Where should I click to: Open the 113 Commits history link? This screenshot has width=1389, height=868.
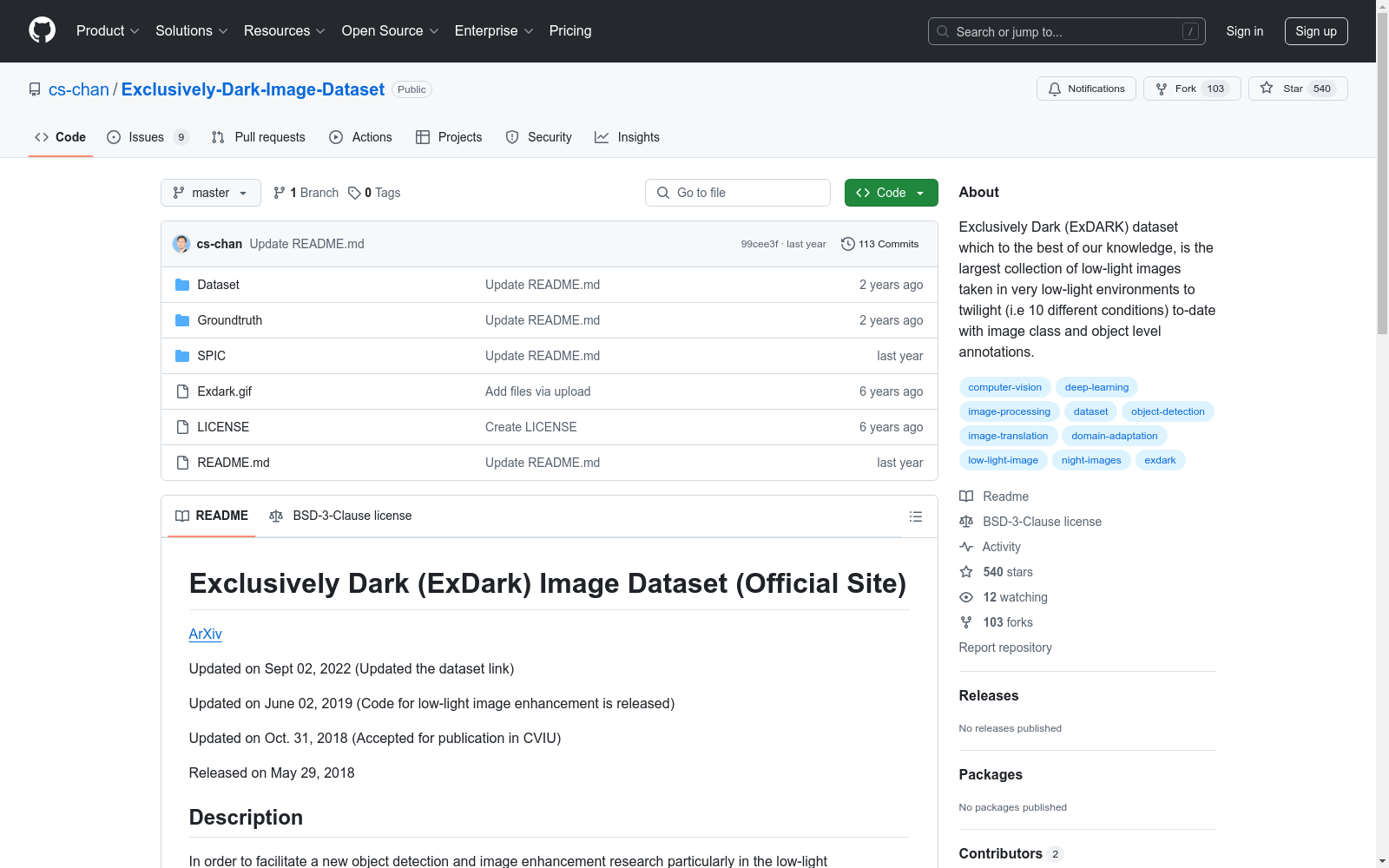pos(879,244)
